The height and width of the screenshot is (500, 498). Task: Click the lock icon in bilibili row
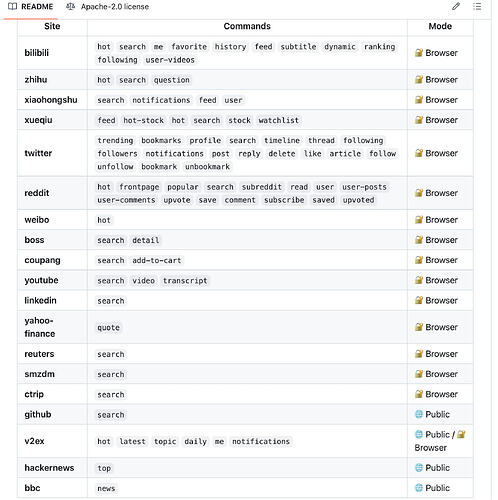click(x=419, y=53)
